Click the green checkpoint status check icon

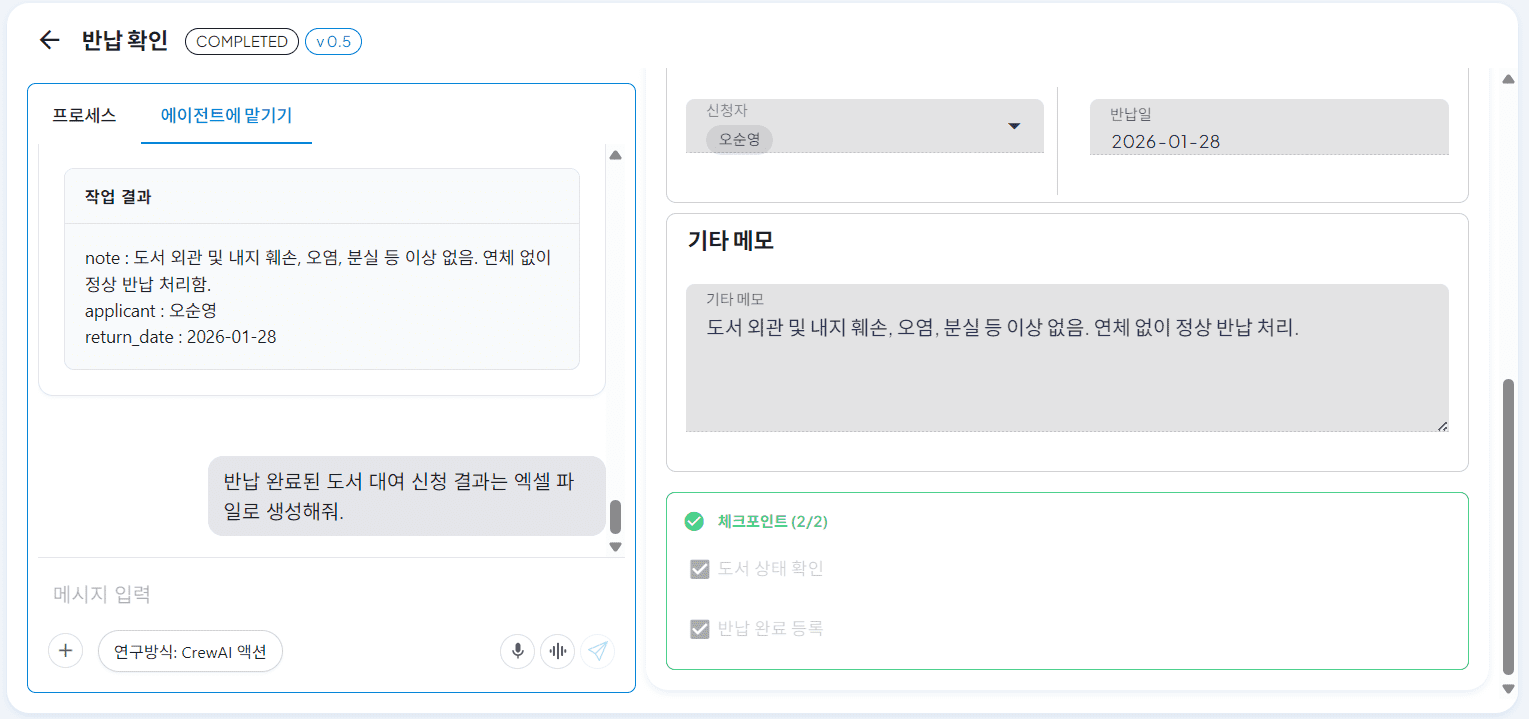(694, 521)
